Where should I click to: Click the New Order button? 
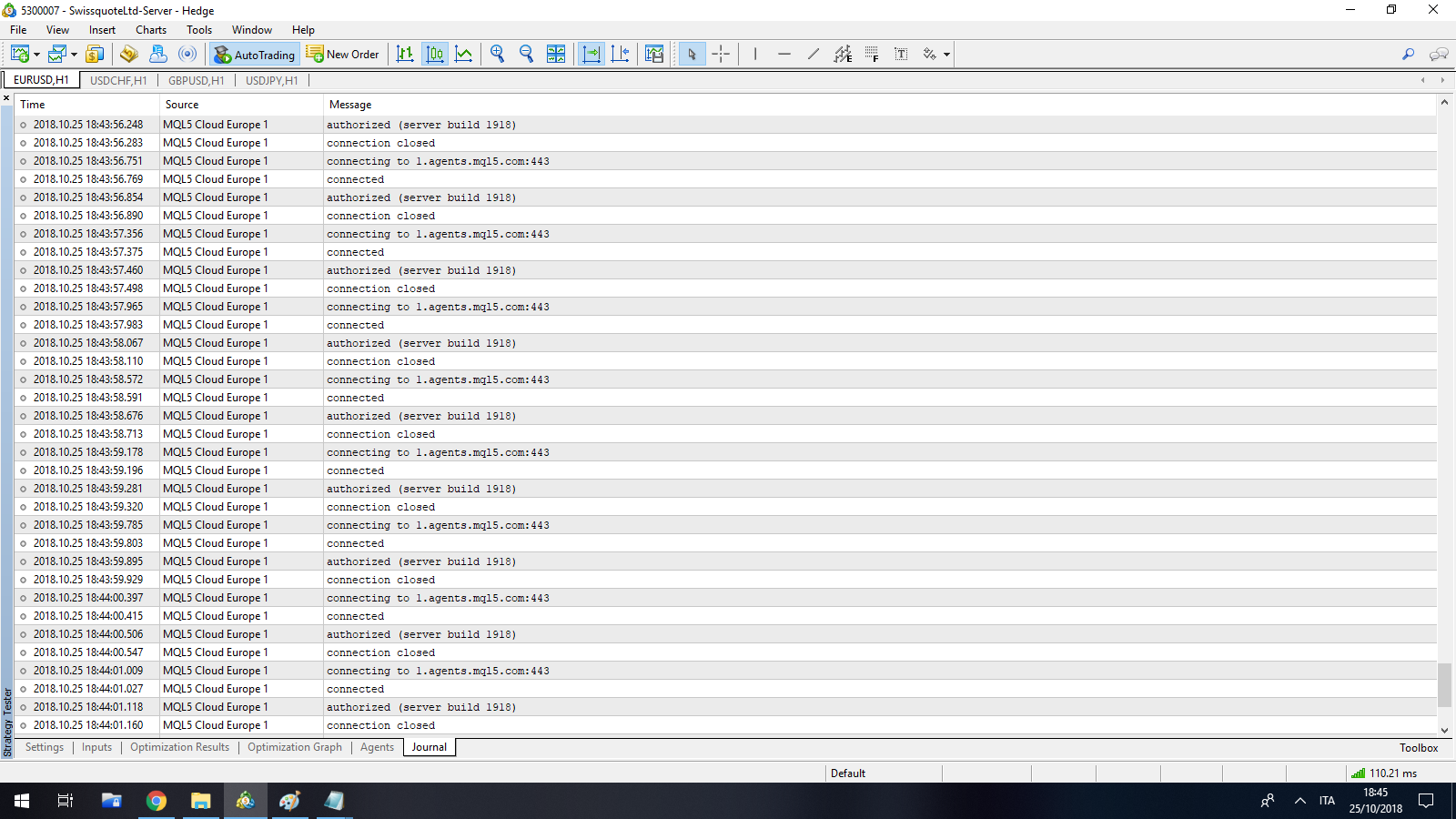coord(343,55)
